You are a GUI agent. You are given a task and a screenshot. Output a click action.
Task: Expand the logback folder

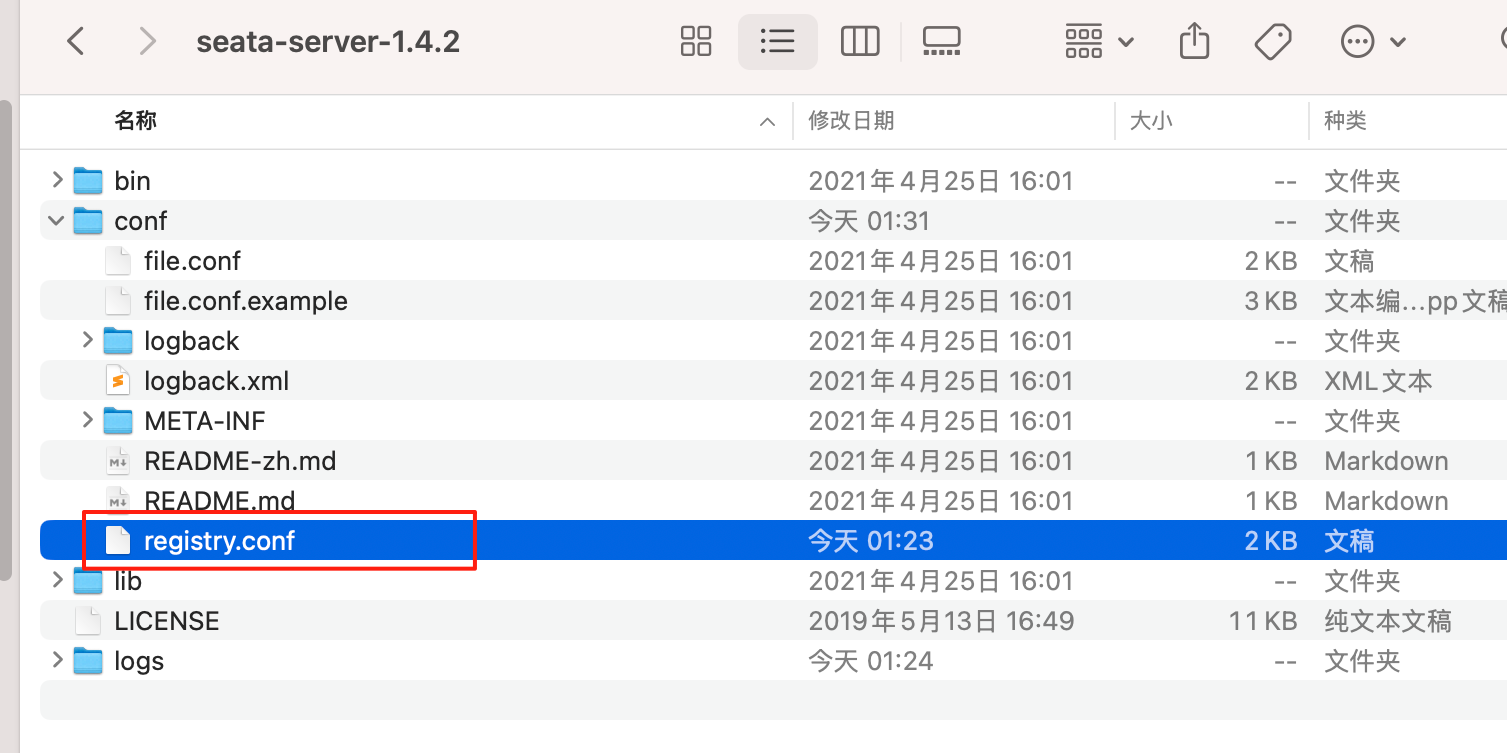(x=87, y=340)
